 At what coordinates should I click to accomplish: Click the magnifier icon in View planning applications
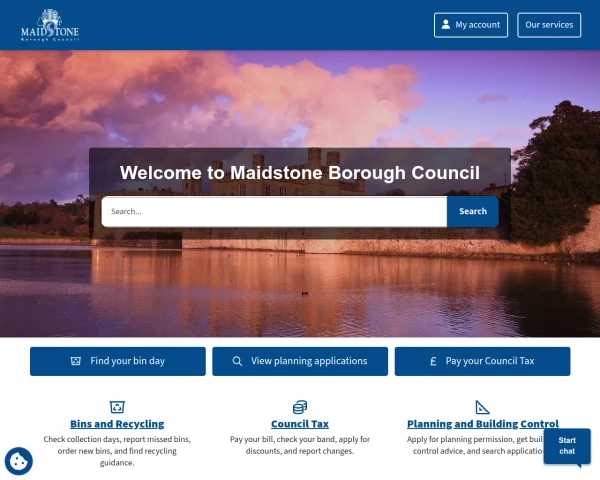click(x=237, y=361)
